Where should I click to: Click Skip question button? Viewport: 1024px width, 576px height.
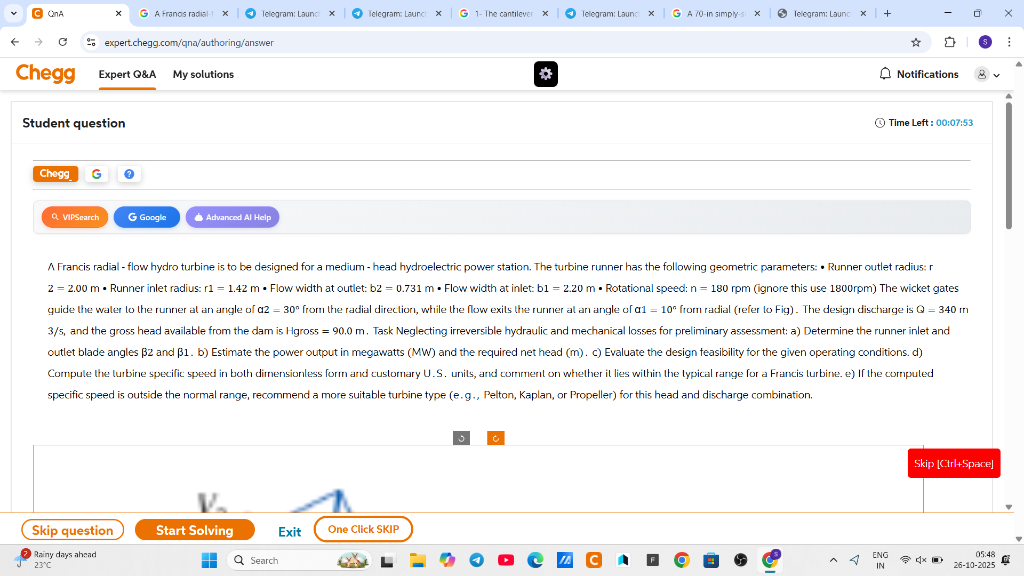[72, 530]
